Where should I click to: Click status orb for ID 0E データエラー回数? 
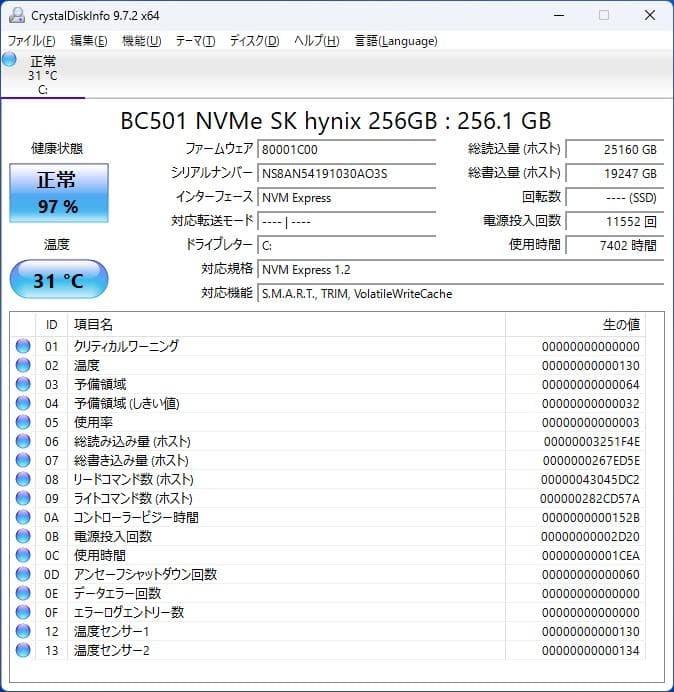[x=23, y=593]
